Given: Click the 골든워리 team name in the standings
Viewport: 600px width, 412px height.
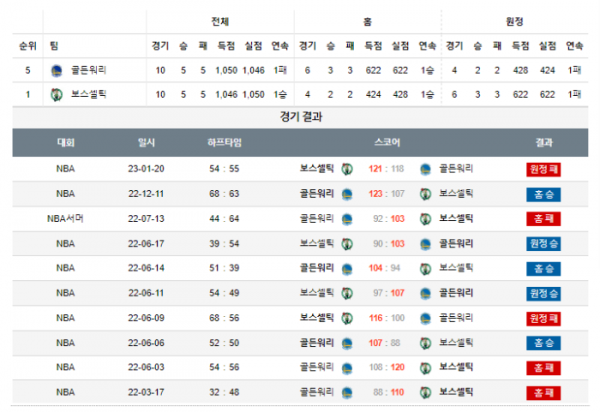Looking at the screenshot, I should pos(88,70).
